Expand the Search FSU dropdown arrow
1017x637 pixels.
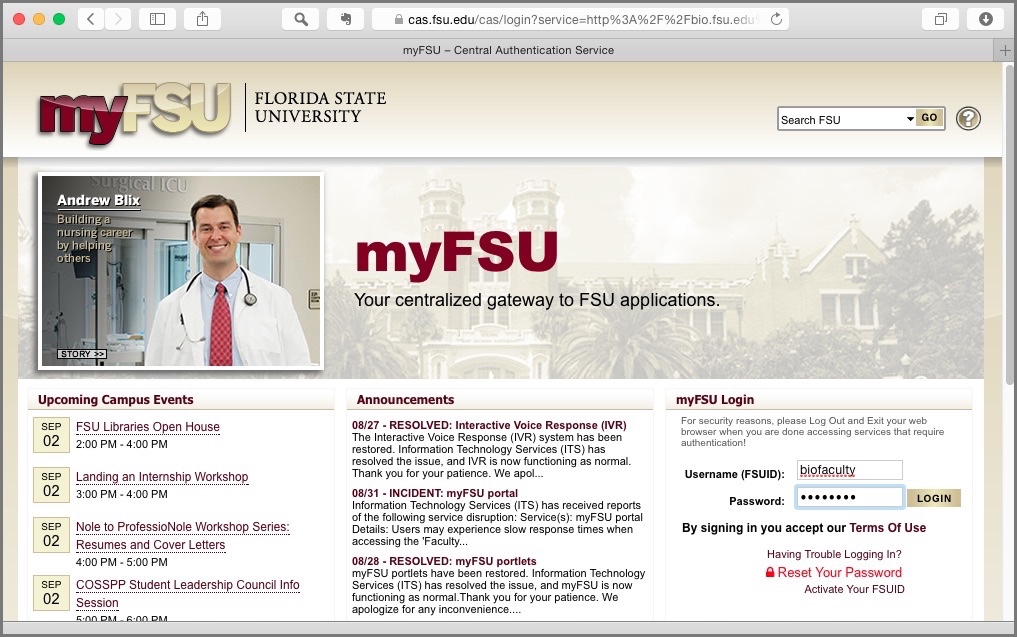pyautogui.click(x=910, y=119)
